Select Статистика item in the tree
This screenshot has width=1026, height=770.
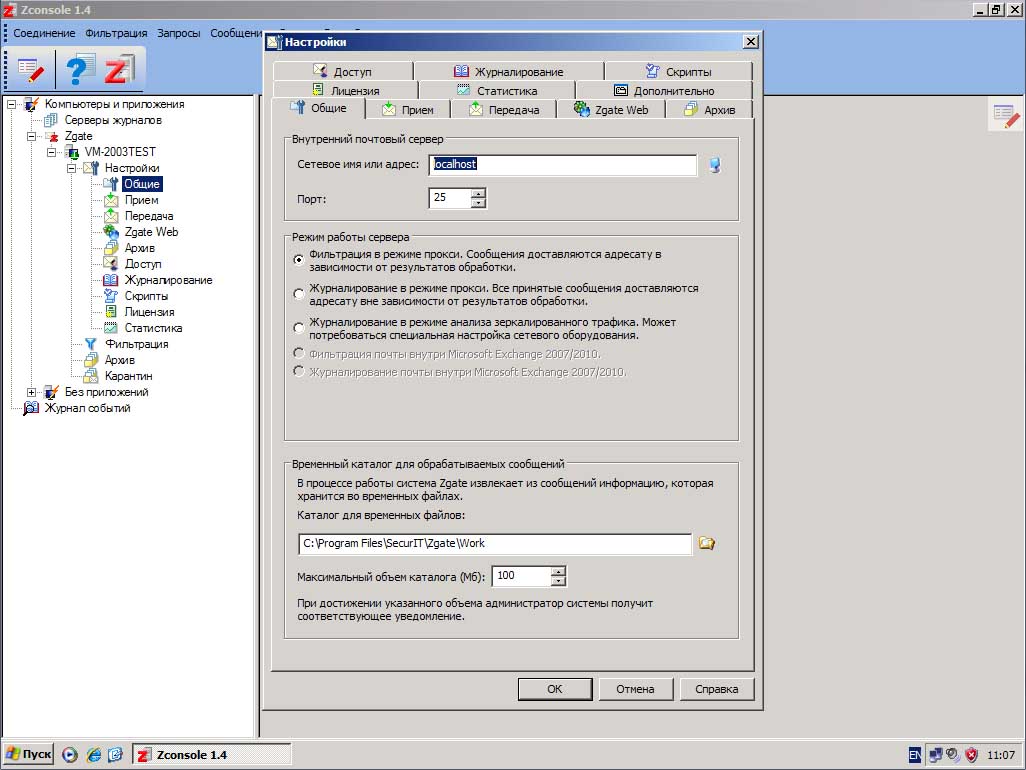tap(153, 328)
